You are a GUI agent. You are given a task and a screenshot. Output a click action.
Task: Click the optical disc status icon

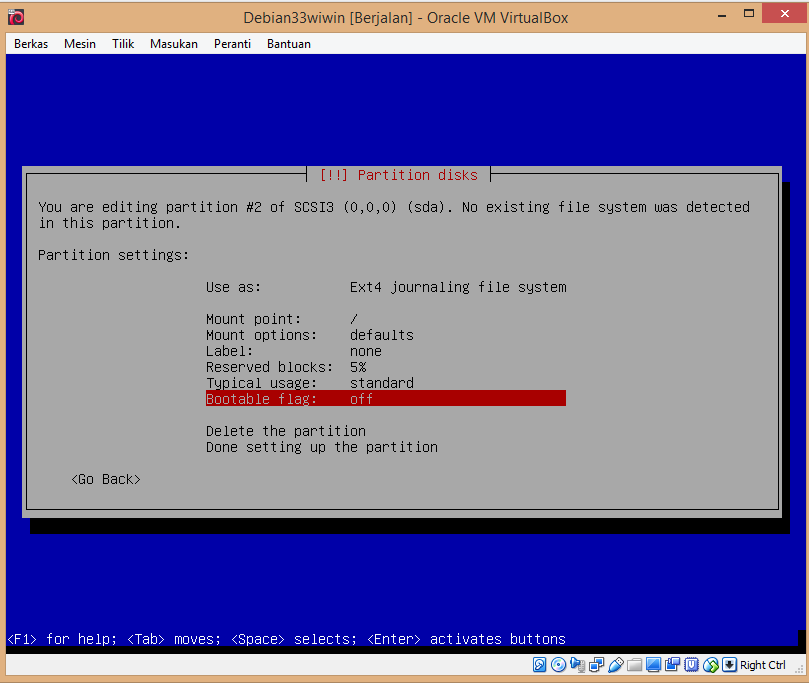558,665
